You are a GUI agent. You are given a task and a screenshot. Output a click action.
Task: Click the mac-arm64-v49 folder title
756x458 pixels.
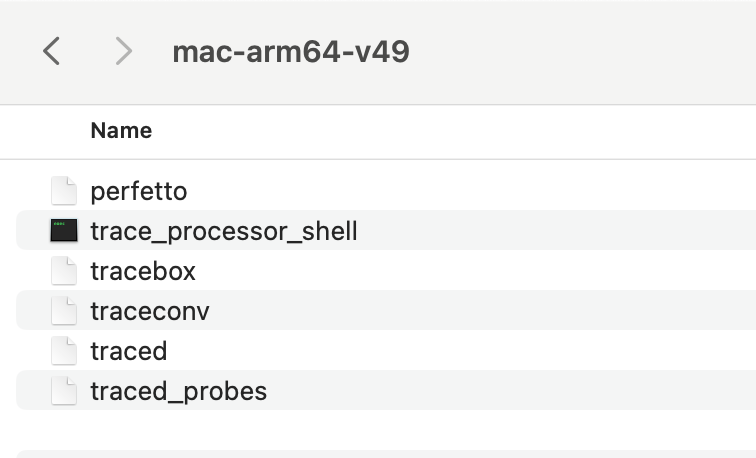[x=291, y=52]
